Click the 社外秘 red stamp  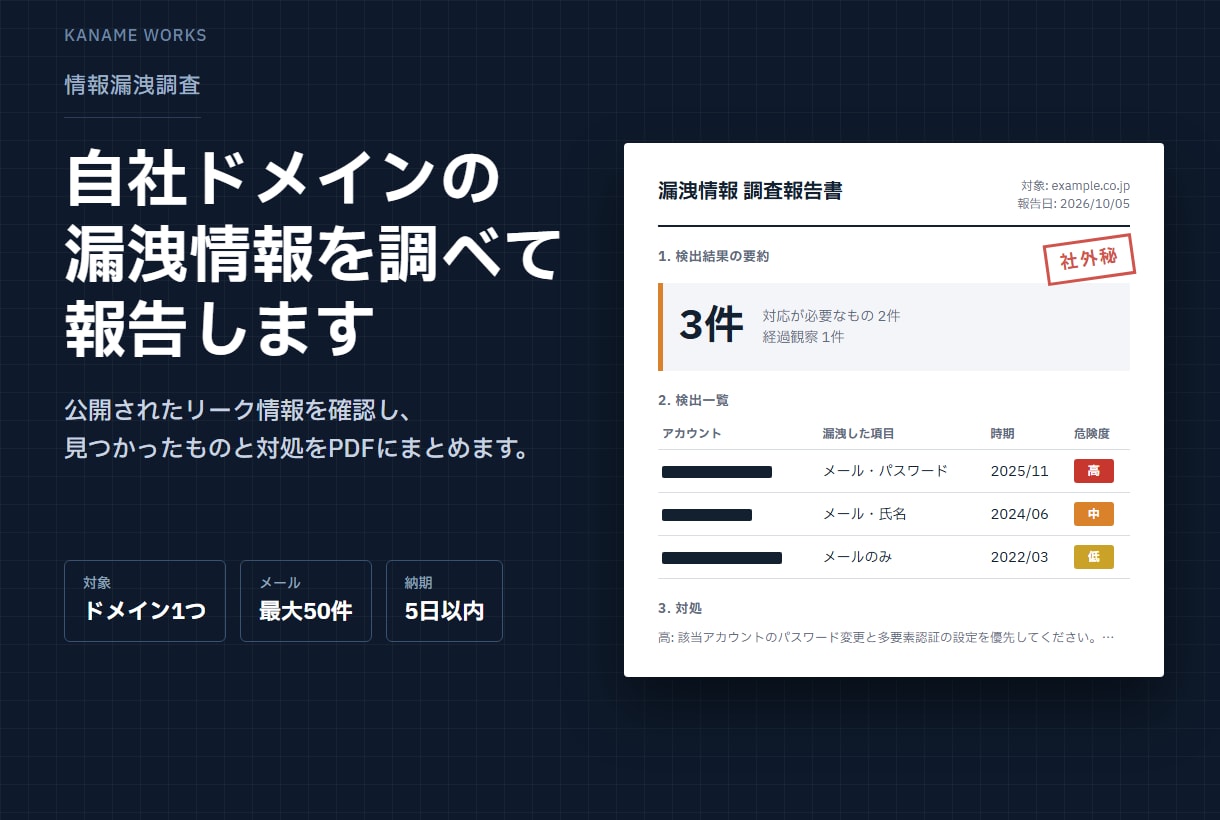click(1090, 260)
